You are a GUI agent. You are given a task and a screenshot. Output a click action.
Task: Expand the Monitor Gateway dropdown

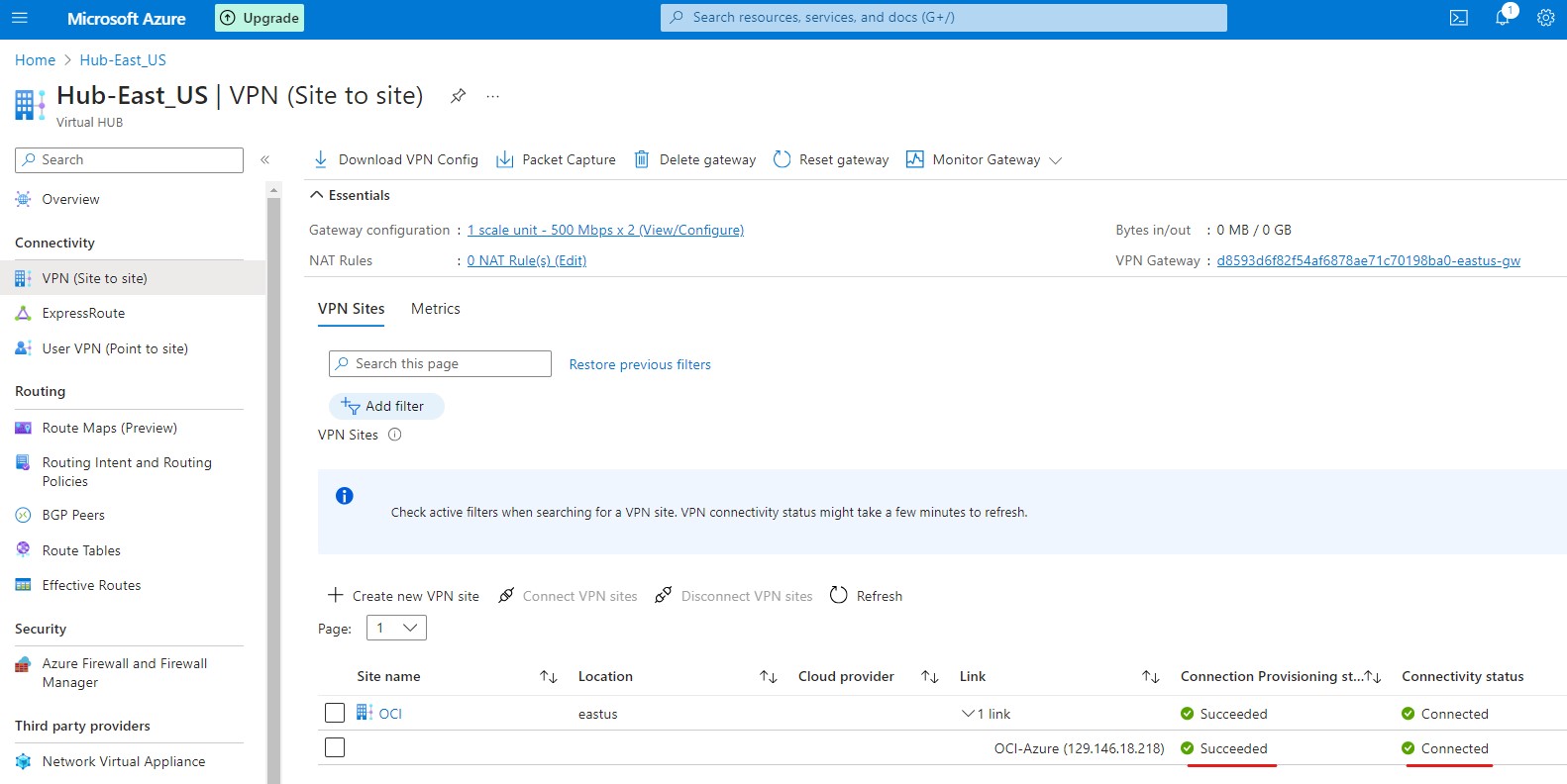1055,160
